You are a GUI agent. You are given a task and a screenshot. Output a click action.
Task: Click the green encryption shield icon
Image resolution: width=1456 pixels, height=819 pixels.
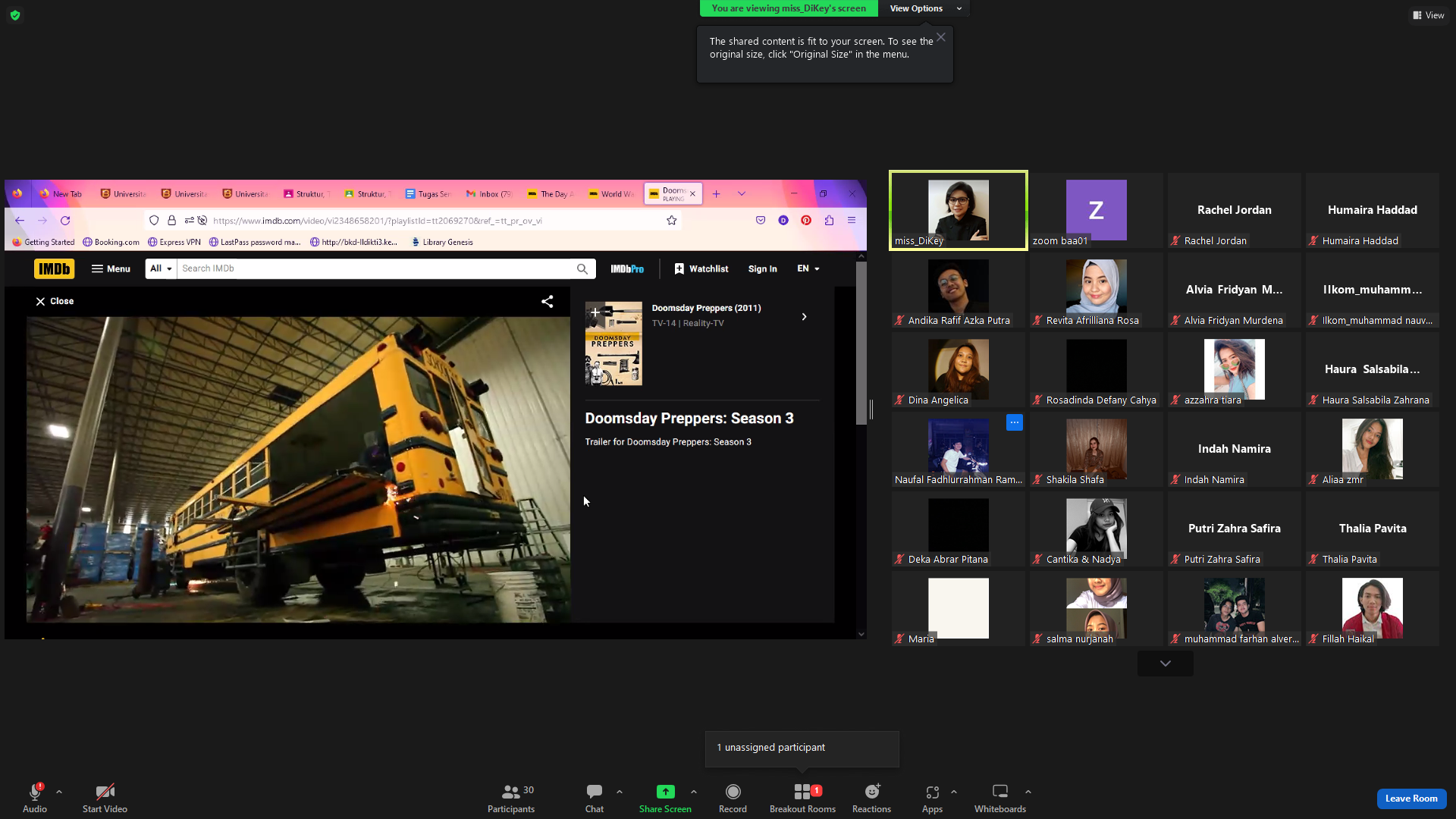[15, 15]
